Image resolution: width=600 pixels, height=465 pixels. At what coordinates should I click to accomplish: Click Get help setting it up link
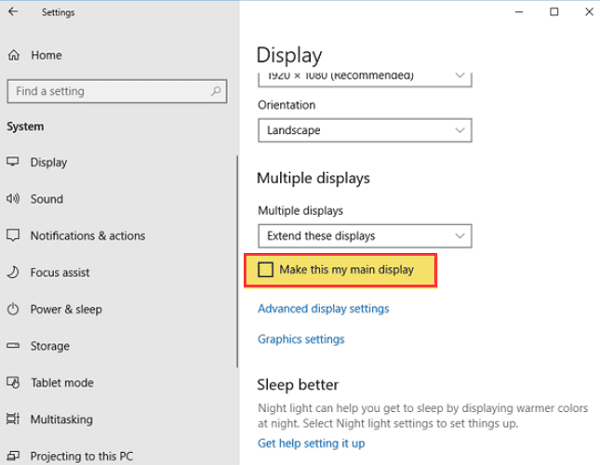point(311,443)
